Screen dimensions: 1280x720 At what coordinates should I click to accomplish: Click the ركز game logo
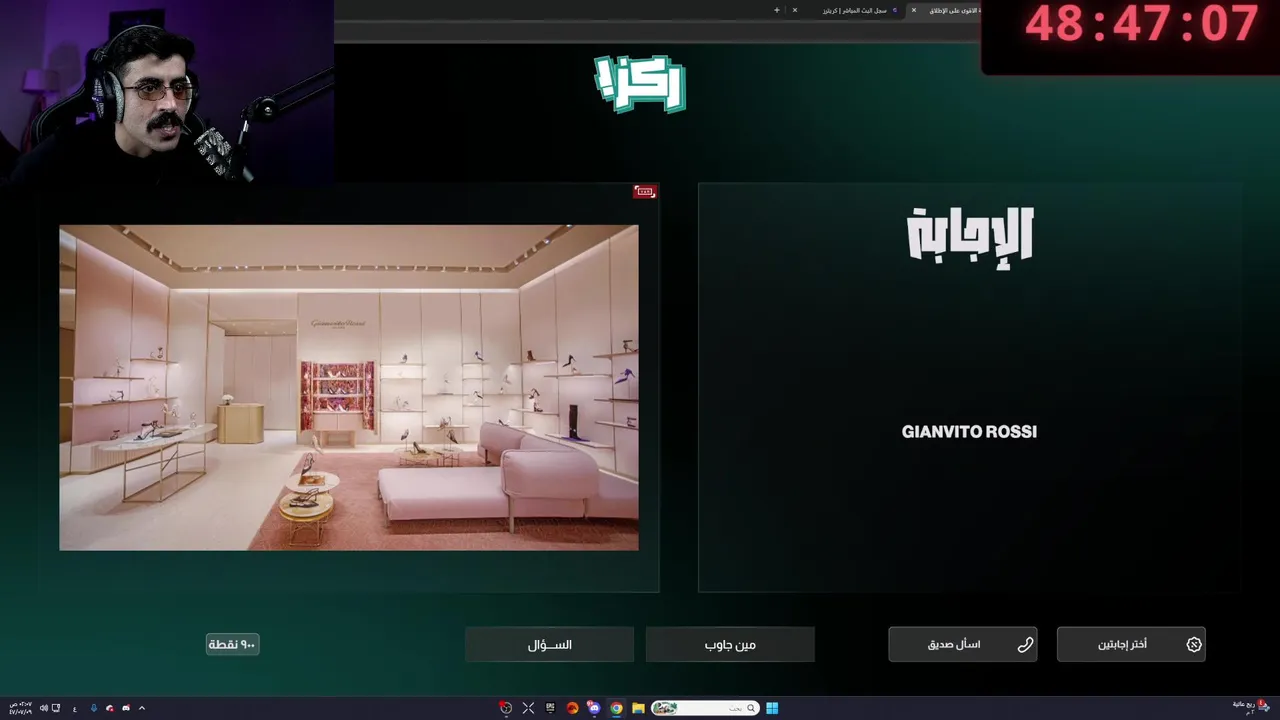point(640,82)
